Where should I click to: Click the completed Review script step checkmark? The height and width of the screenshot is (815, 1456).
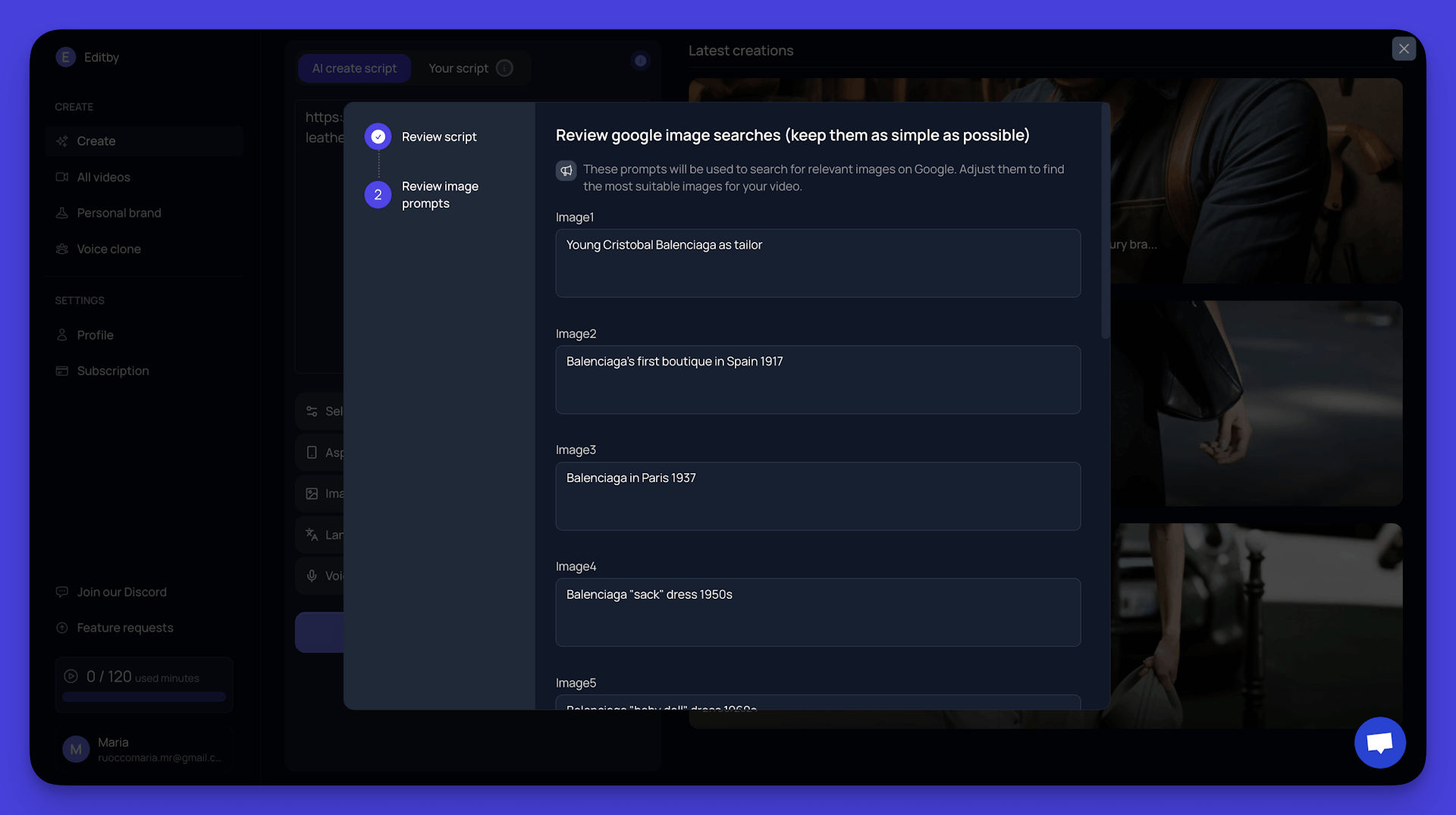coord(378,136)
